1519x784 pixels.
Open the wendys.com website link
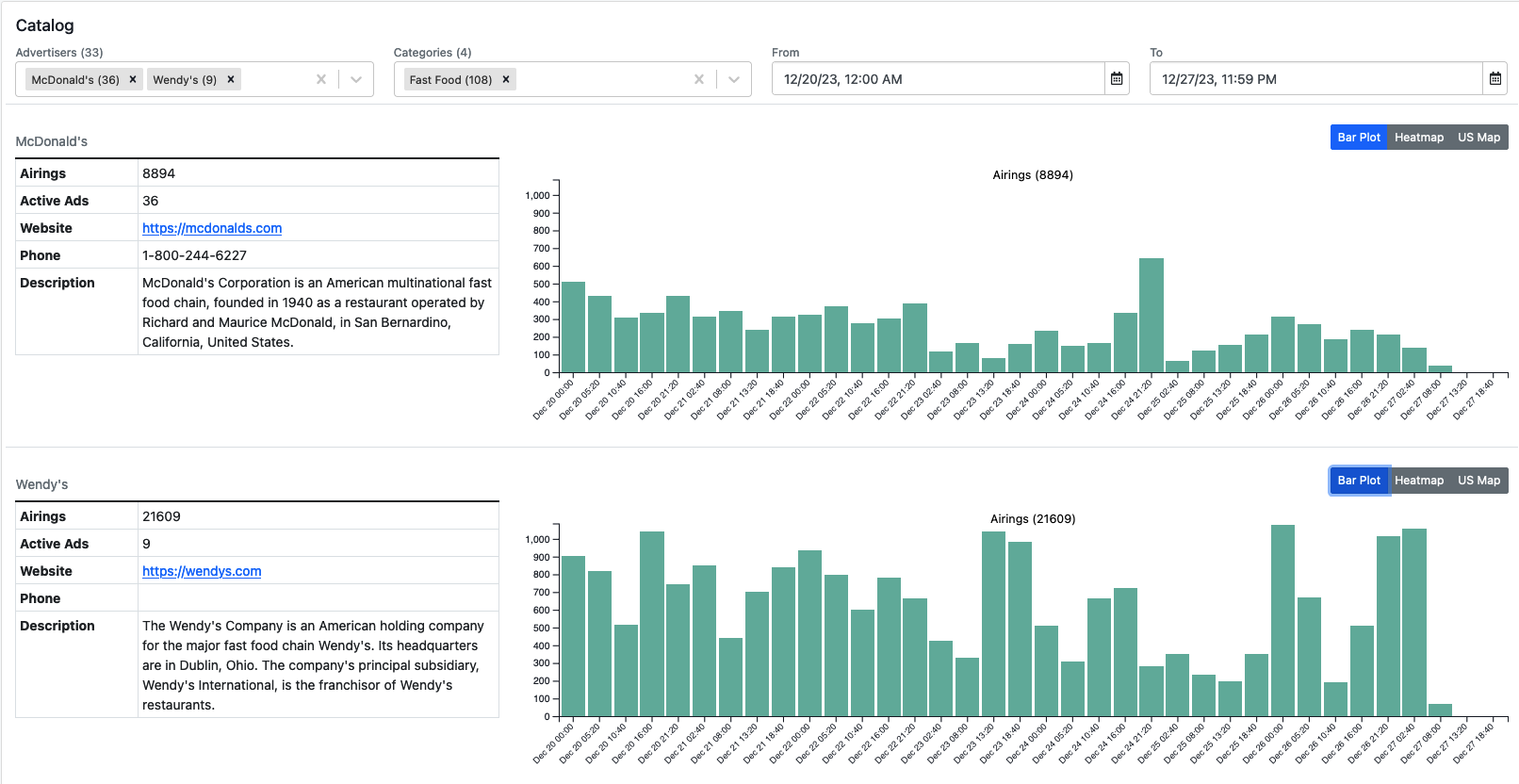(x=202, y=571)
